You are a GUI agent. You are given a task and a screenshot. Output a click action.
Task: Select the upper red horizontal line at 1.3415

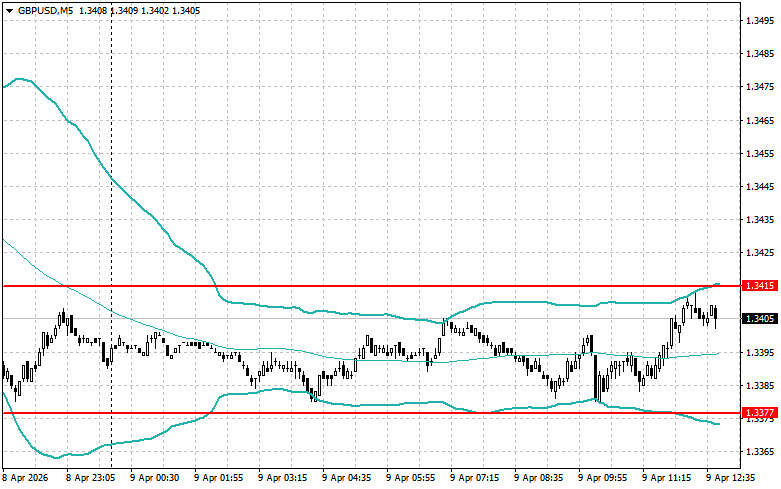371,286
